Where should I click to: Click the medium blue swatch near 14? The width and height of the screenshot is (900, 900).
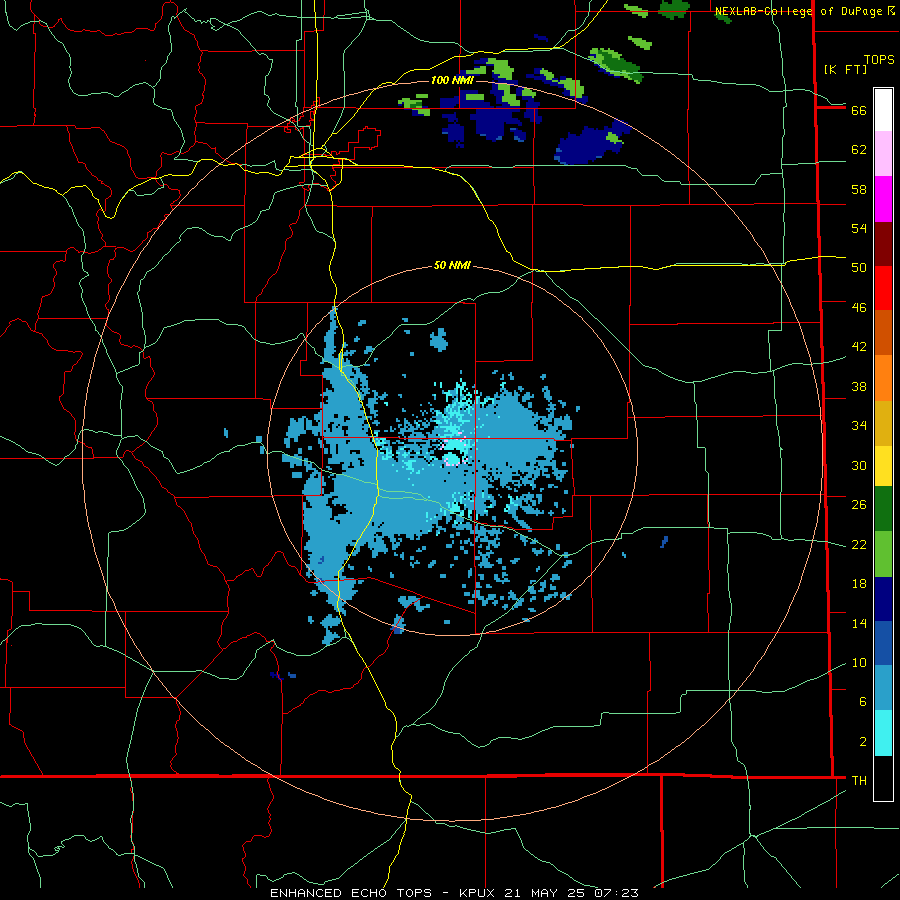tap(883, 643)
